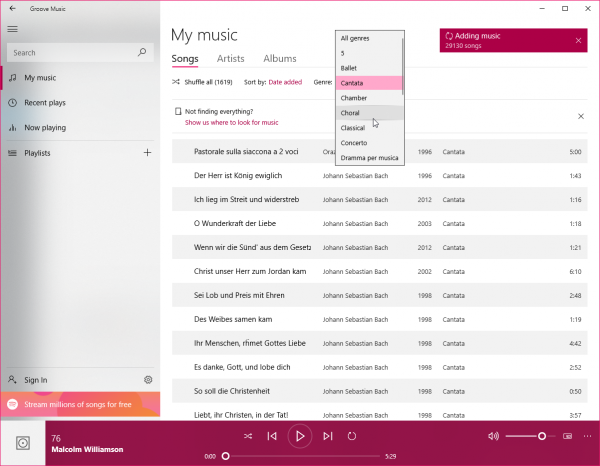
Task: Skip to previous track
Action: (272, 436)
